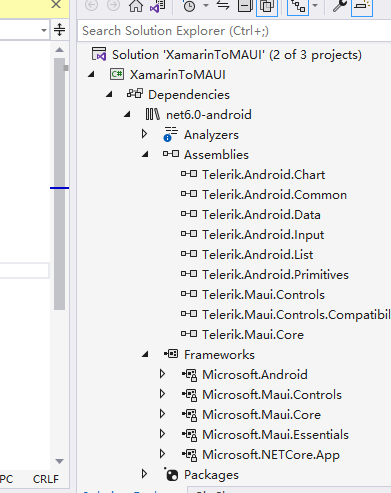Toggle Preview Selected Items icon

point(362,6)
